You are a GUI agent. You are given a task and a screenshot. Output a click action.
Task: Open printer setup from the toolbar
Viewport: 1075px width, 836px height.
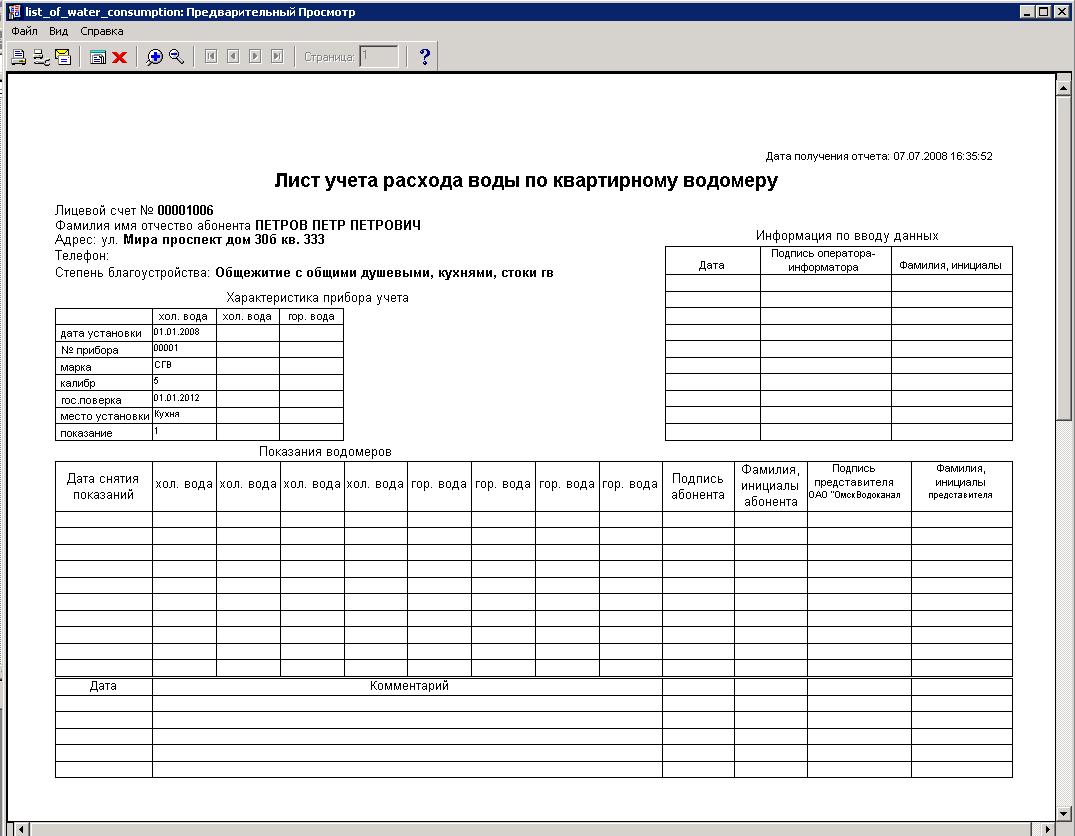coord(41,57)
